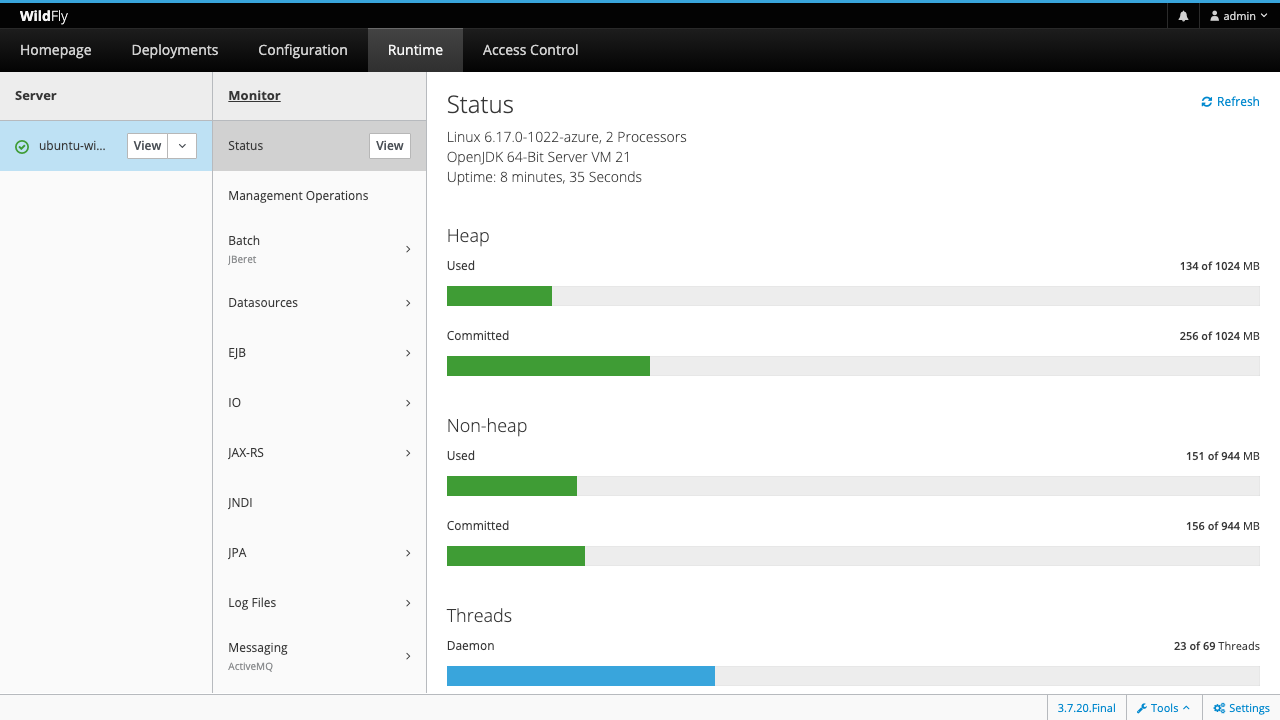
Task: Click the Heap section heading
Action: pyautogui.click(x=468, y=236)
